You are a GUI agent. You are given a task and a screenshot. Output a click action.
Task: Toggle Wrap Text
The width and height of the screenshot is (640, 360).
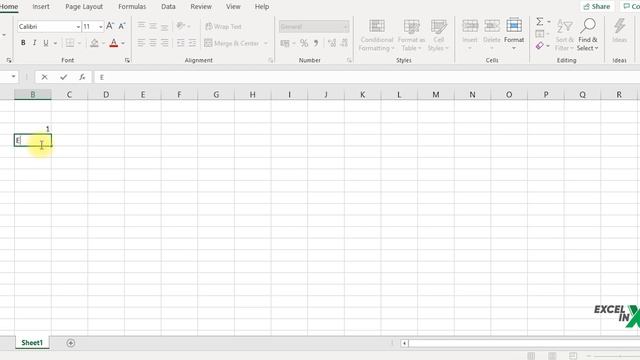point(223,27)
